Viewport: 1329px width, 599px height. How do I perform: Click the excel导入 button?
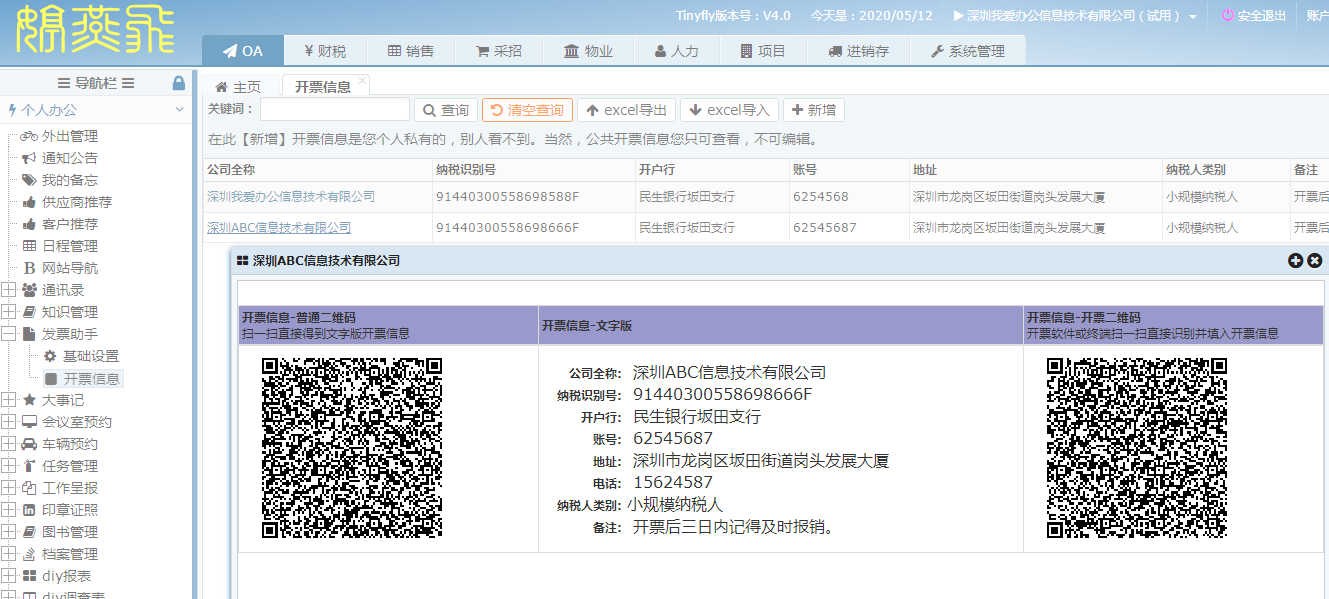point(730,110)
